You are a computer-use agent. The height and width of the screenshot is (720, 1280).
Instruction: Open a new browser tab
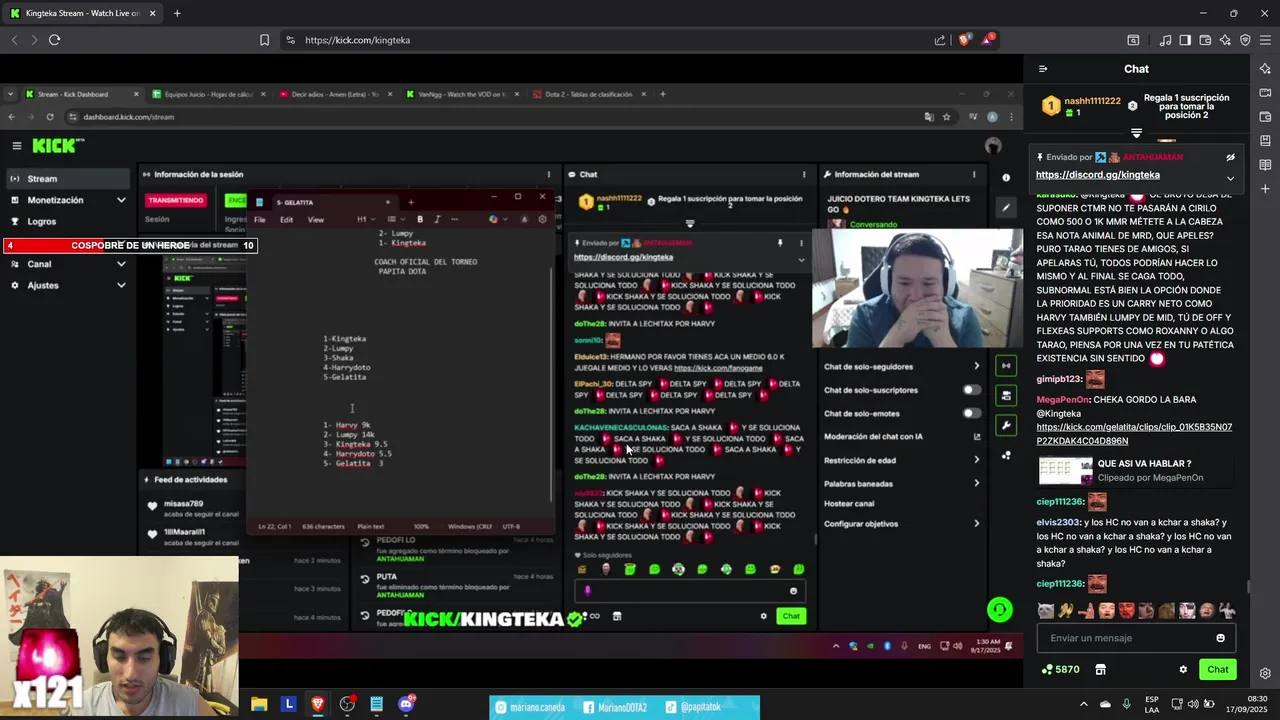[x=177, y=13]
